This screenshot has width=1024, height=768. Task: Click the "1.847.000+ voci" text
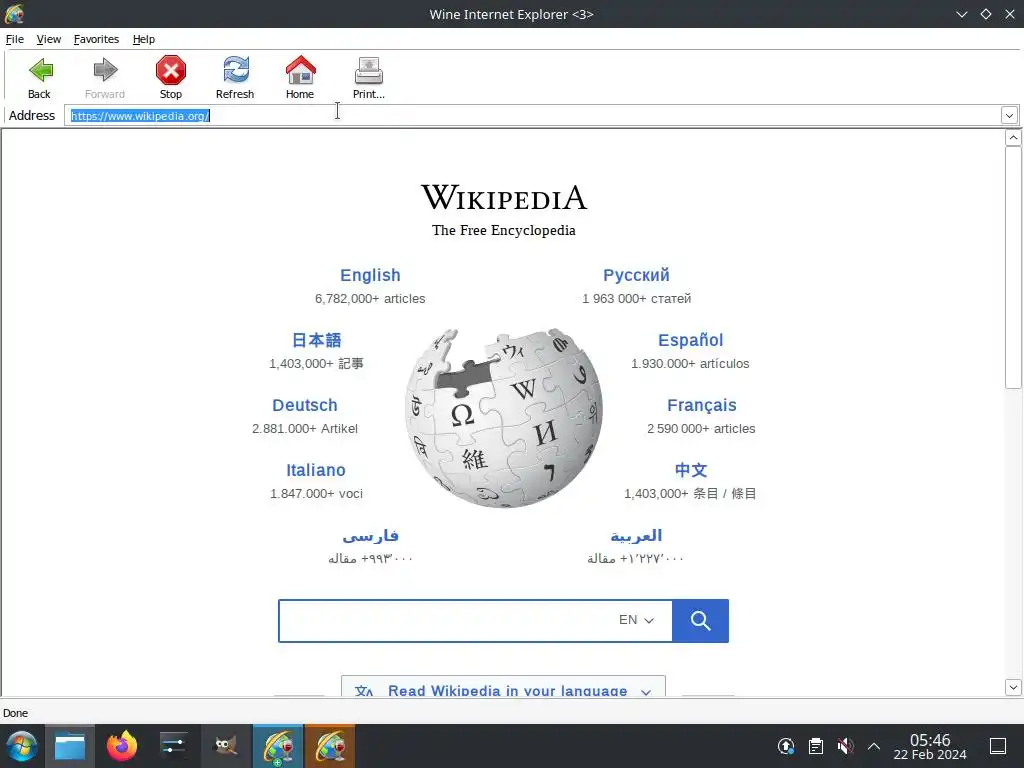point(316,494)
